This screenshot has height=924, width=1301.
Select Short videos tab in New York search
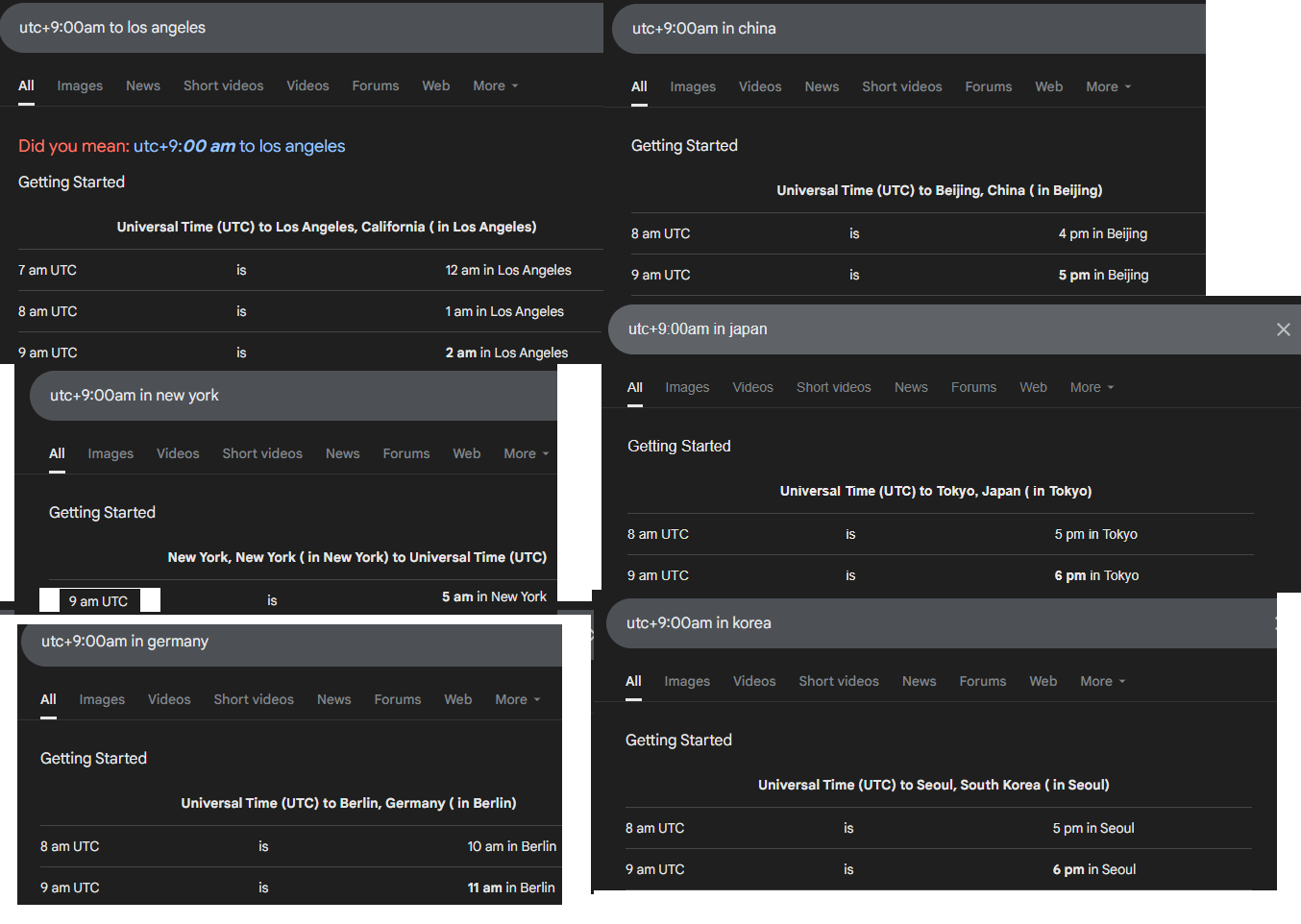262,453
